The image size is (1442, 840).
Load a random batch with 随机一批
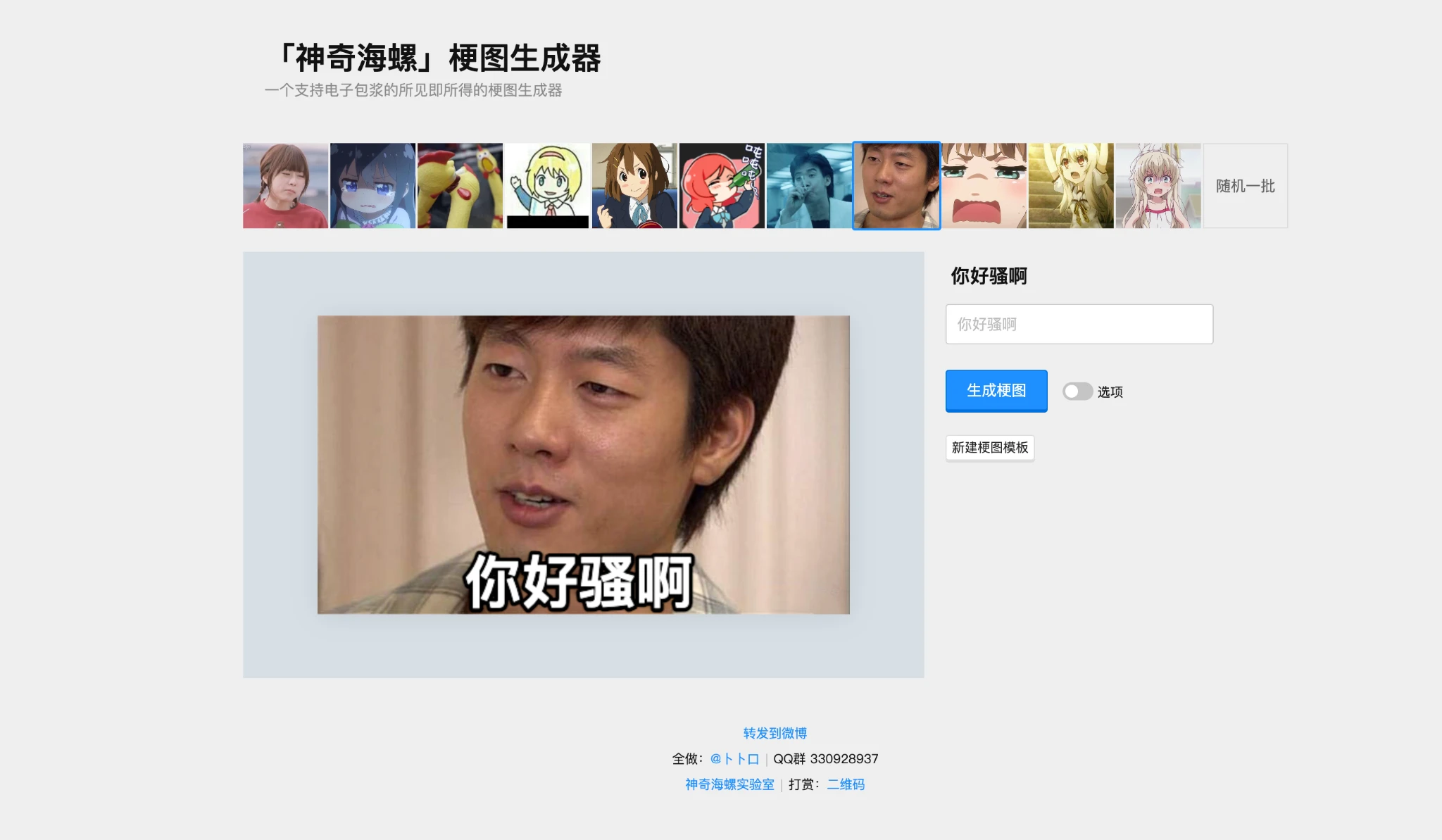1245,186
